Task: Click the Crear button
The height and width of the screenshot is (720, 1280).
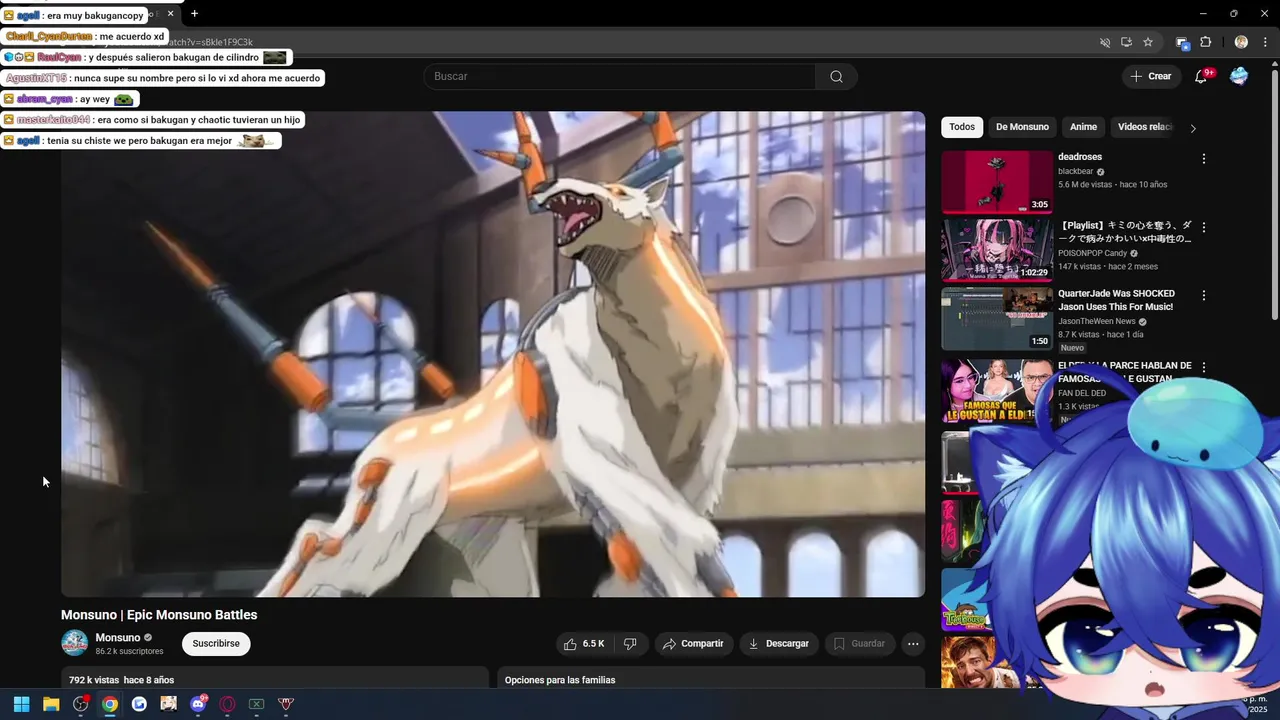Action: click(1151, 76)
